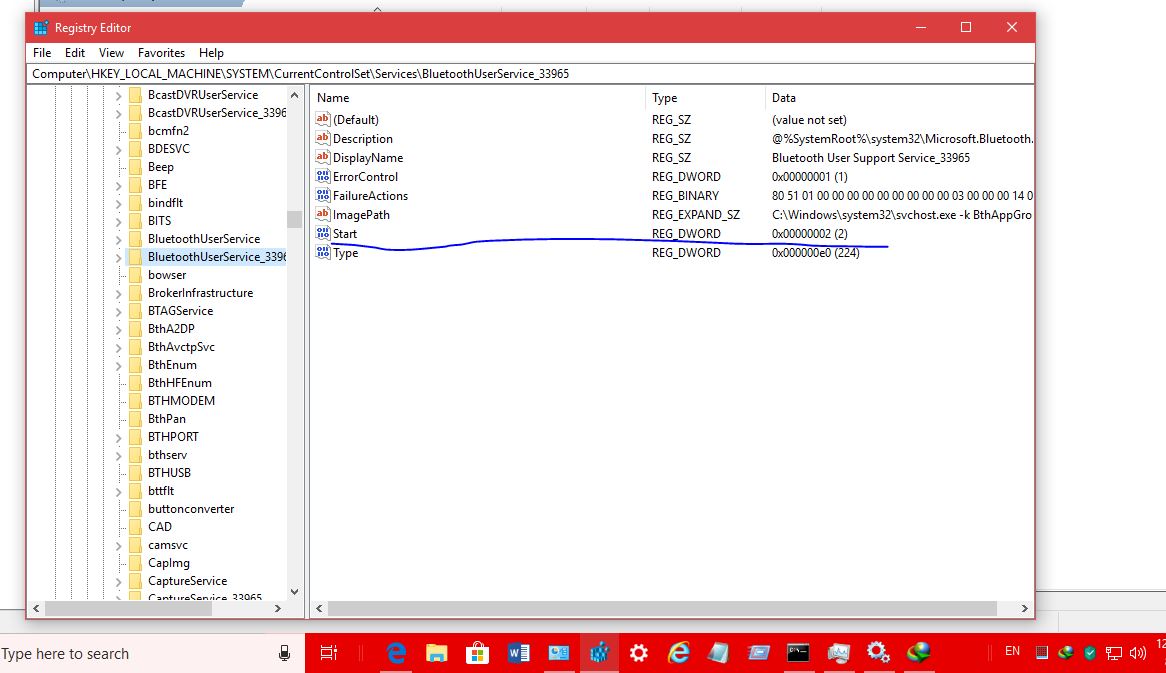Screen dimensions: 1166x673
Task: Expand the bindflt key
Action: tap(118, 203)
